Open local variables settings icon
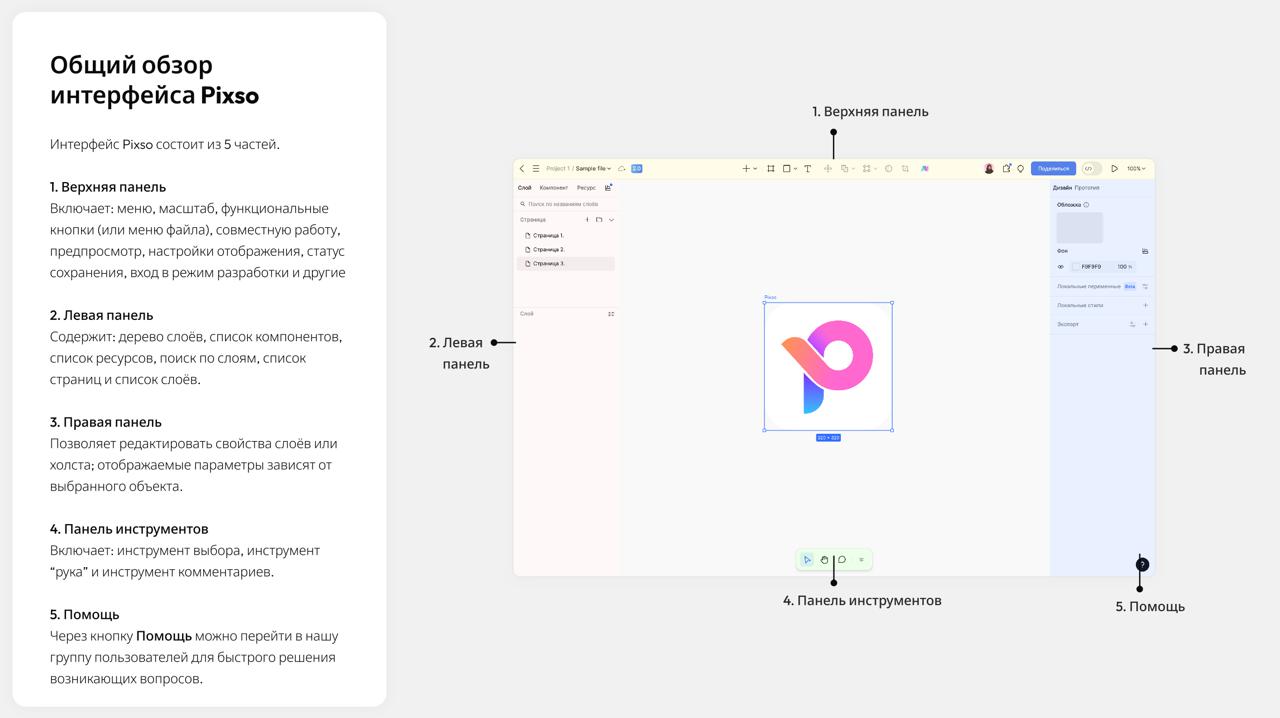The height and width of the screenshot is (718, 1280). pos(1145,286)
